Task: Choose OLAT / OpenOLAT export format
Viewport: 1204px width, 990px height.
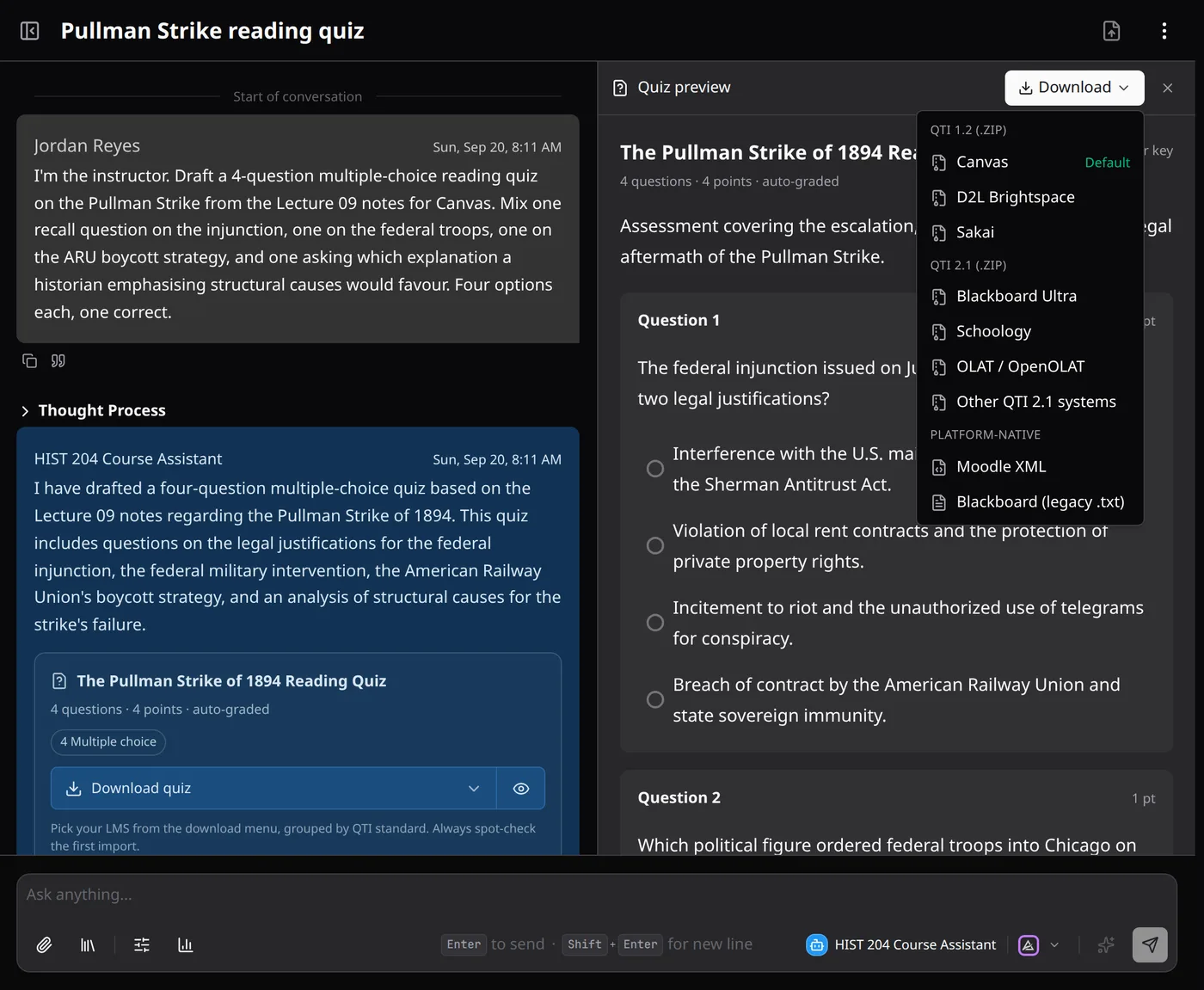Action: (1030, 366)
